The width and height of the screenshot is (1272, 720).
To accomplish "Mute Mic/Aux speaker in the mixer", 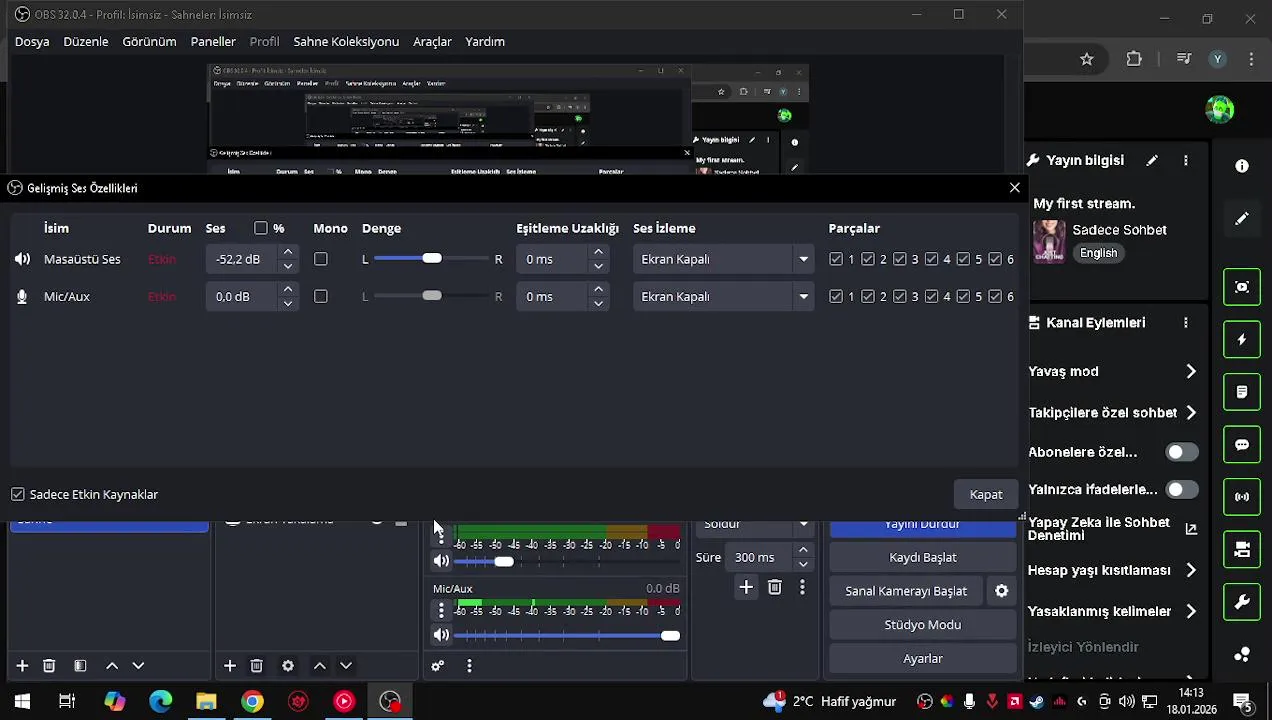I will pos(441,635).
